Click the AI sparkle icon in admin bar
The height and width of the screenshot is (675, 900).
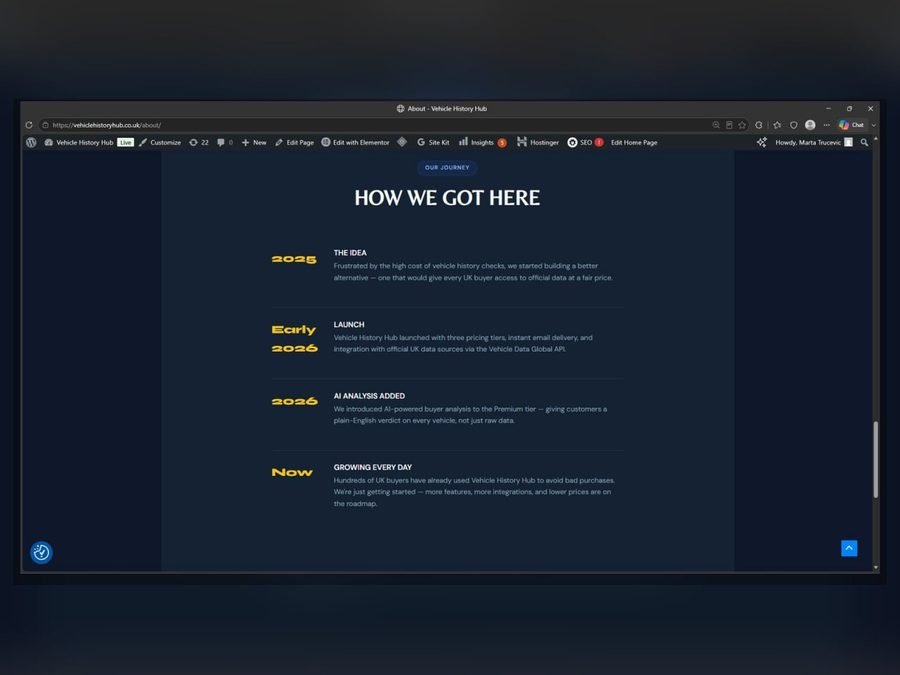coord(761,142)
